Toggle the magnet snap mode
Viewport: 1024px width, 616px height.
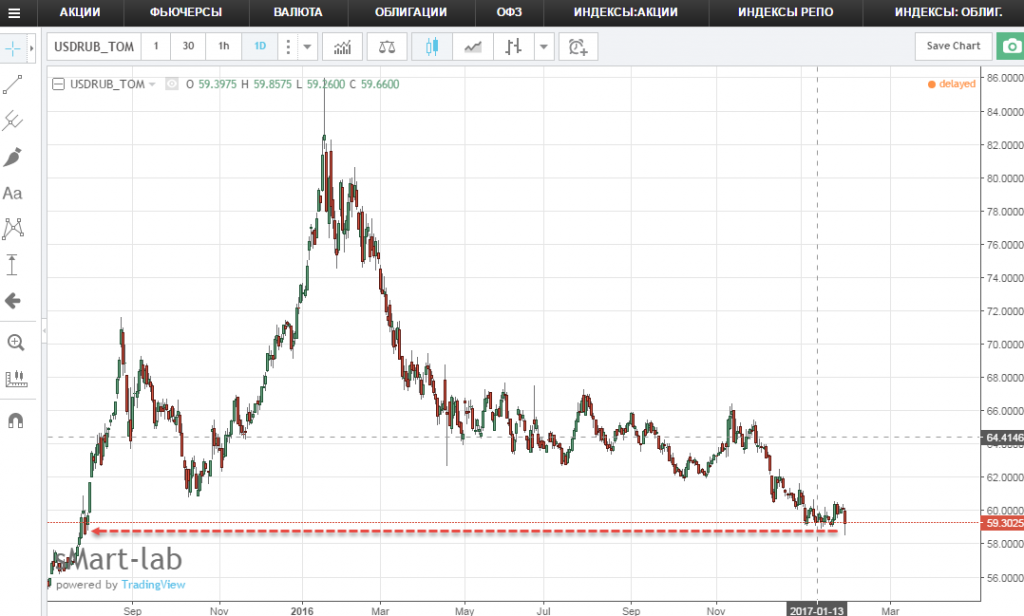click(15, 420)
